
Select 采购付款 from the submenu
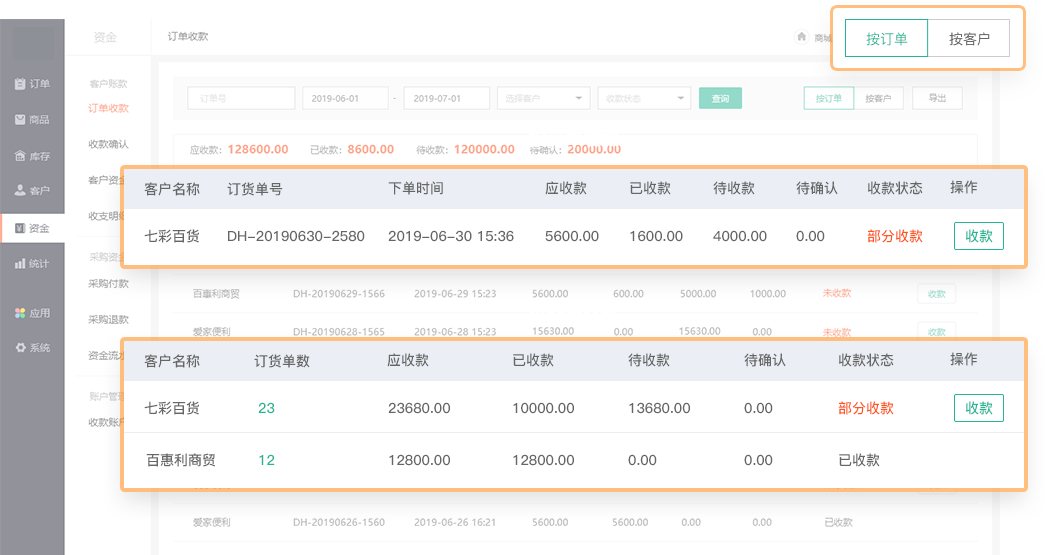(108, 284)
